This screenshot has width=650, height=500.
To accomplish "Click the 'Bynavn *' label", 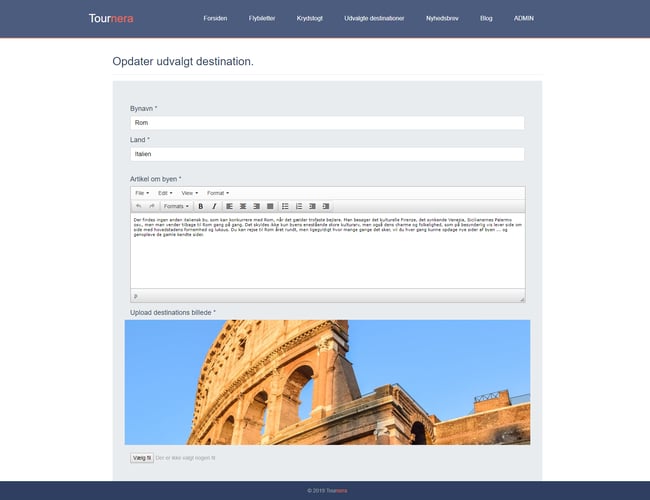I will click(x=143, y=109).
